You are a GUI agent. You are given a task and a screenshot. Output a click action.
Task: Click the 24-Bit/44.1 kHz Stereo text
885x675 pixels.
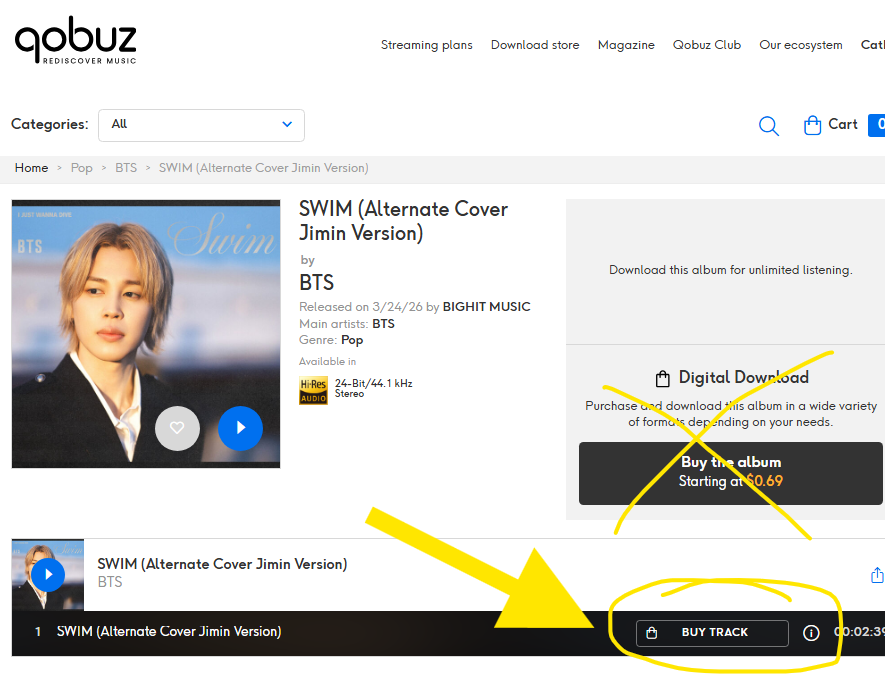pyautogui.click(x=373, y=388)
